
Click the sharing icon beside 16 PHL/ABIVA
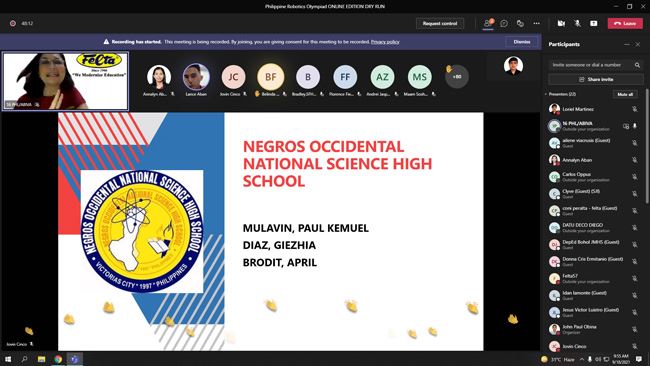pyautogui.click(x=626, y=126)
